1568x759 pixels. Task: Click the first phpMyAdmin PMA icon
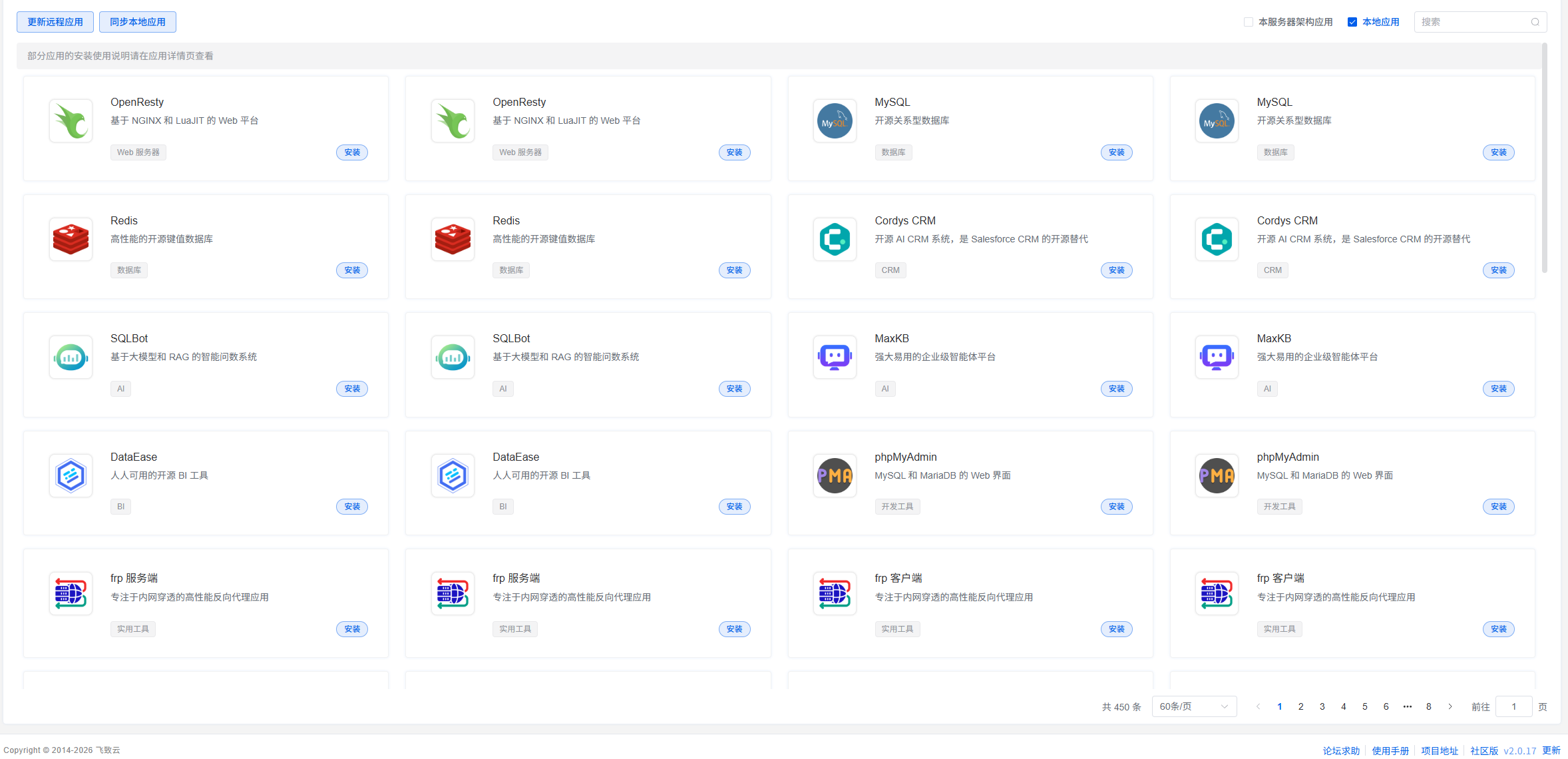tap(835, 475)
